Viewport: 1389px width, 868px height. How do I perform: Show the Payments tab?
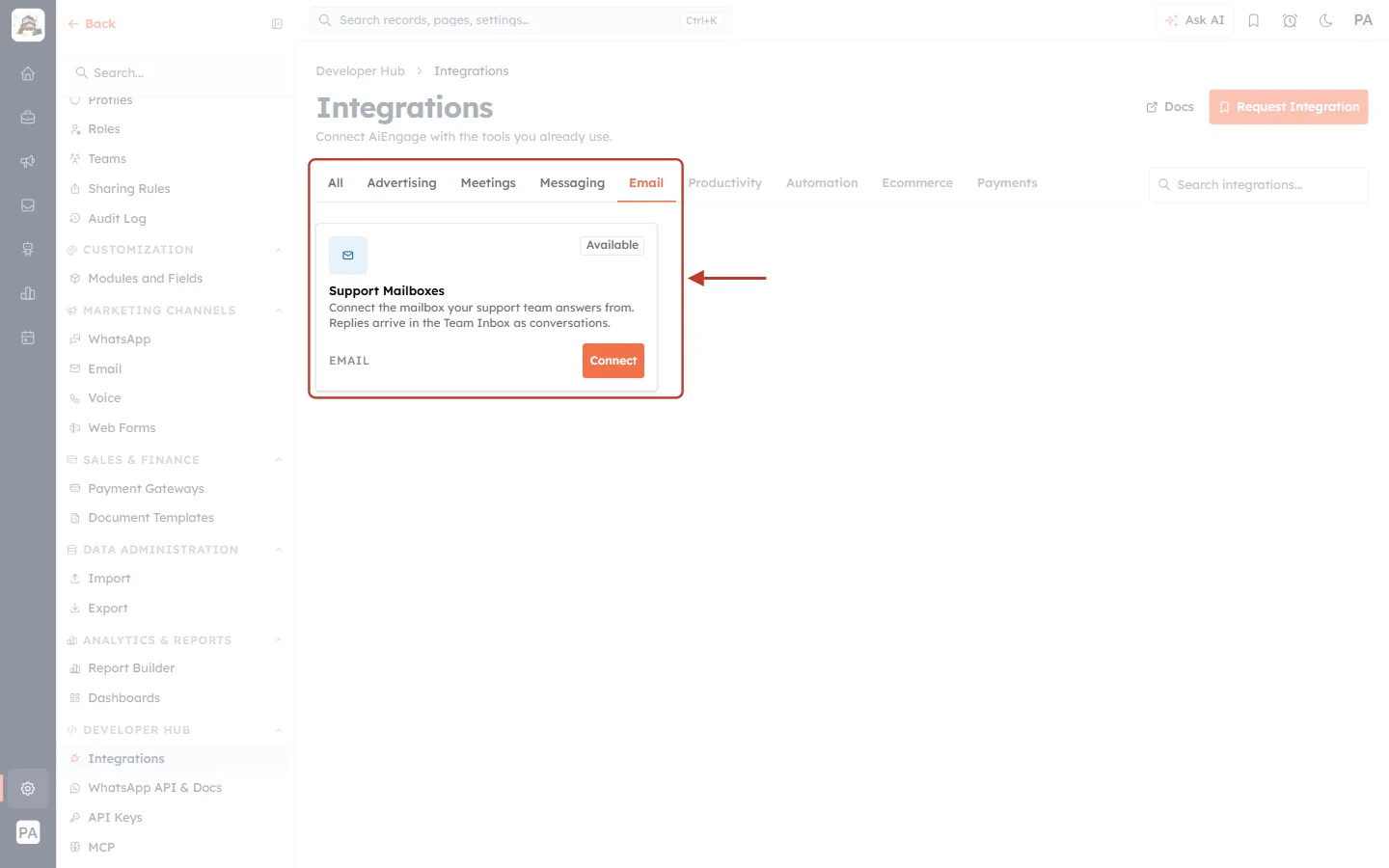(1007, 183)
